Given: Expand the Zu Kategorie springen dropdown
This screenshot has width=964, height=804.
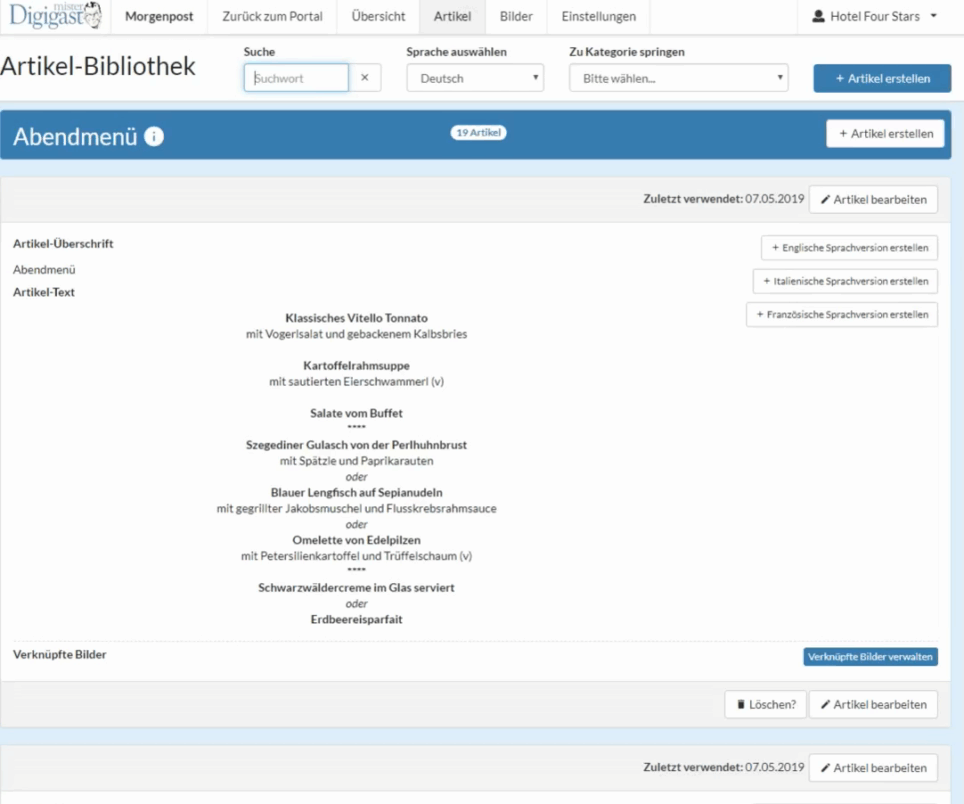Looking at the screenshot, I should click(678, 78).
